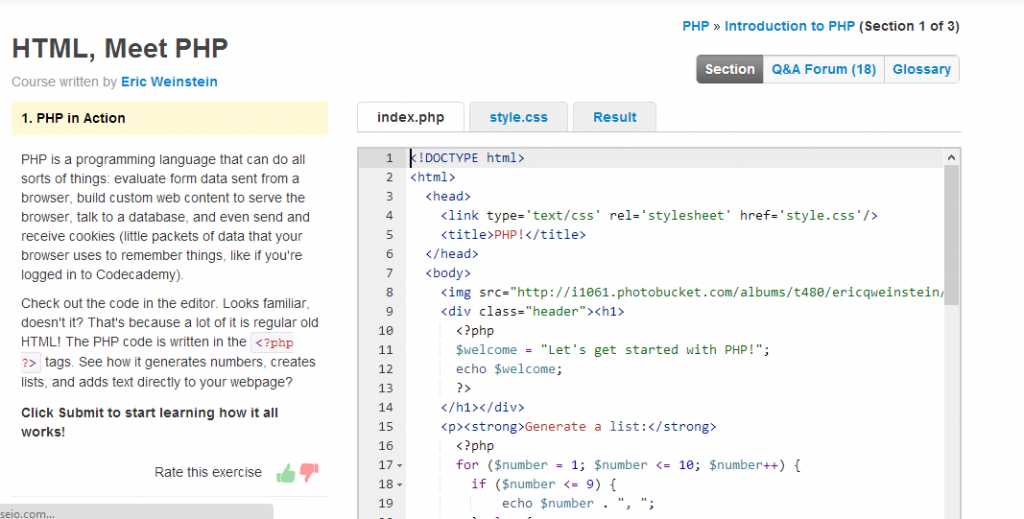Click line number 5 in the gutter

389,234
